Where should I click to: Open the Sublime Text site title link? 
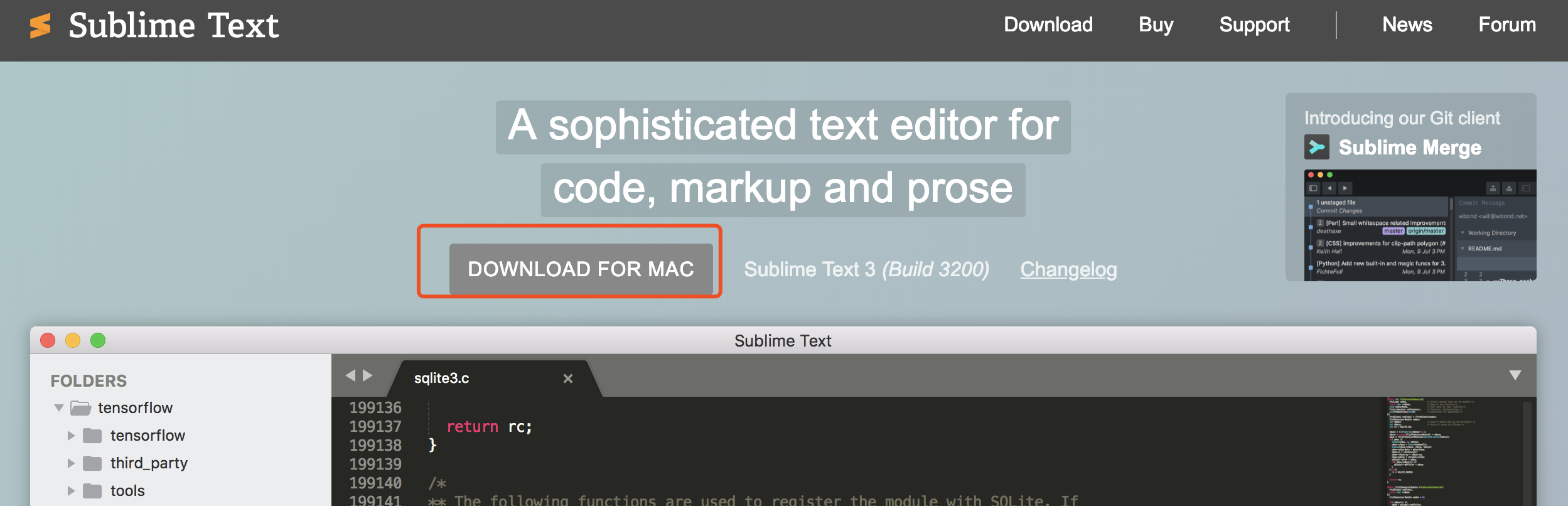173,26
